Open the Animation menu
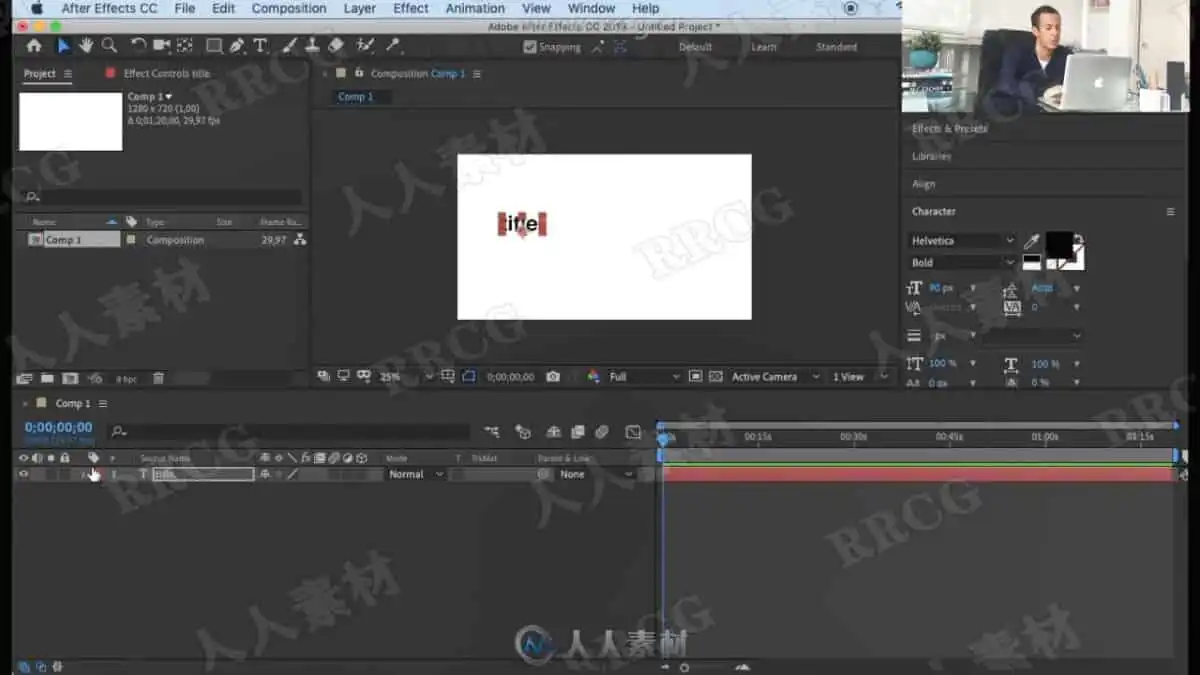Viewport: 1200px width, 675px height. pyautogui.click(x=475, y=8)
